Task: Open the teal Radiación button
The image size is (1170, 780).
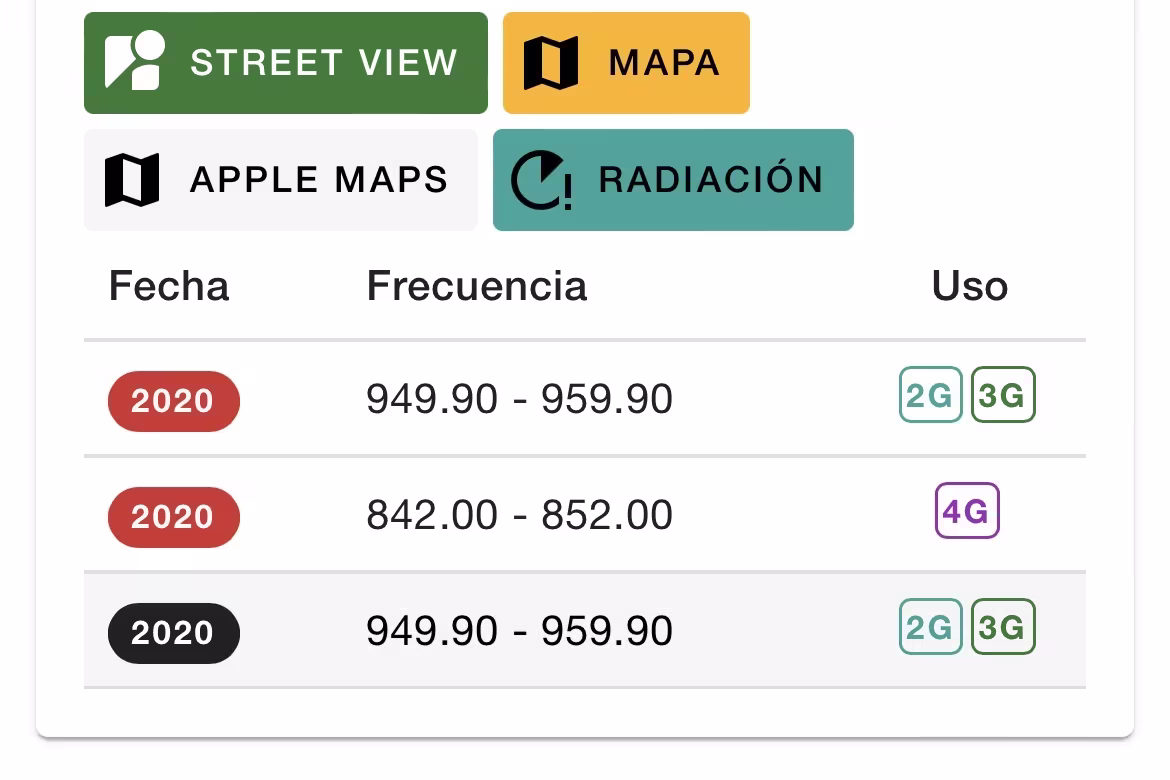Action: 673,180
